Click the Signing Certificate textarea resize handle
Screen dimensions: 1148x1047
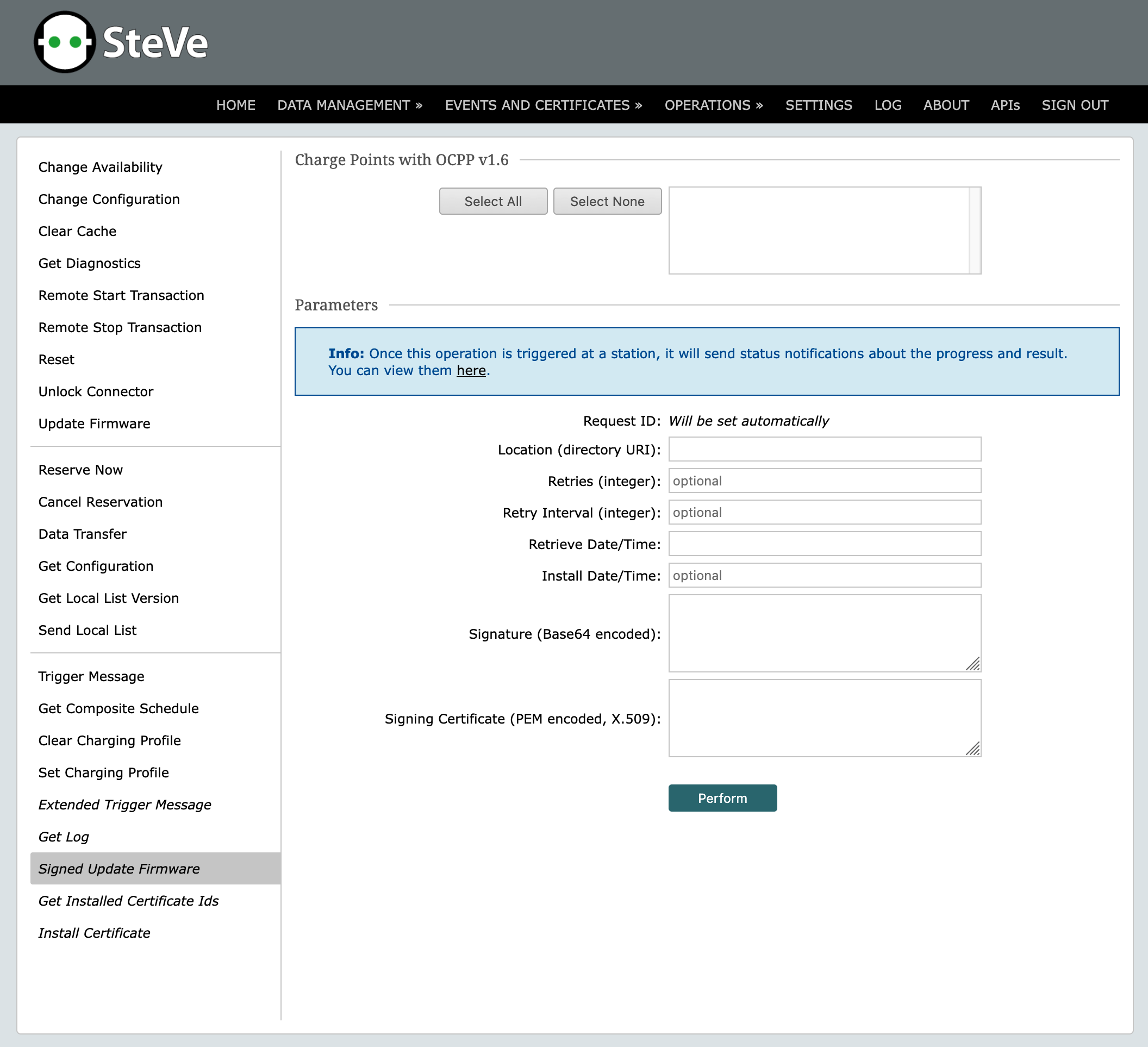click(973, 749)
